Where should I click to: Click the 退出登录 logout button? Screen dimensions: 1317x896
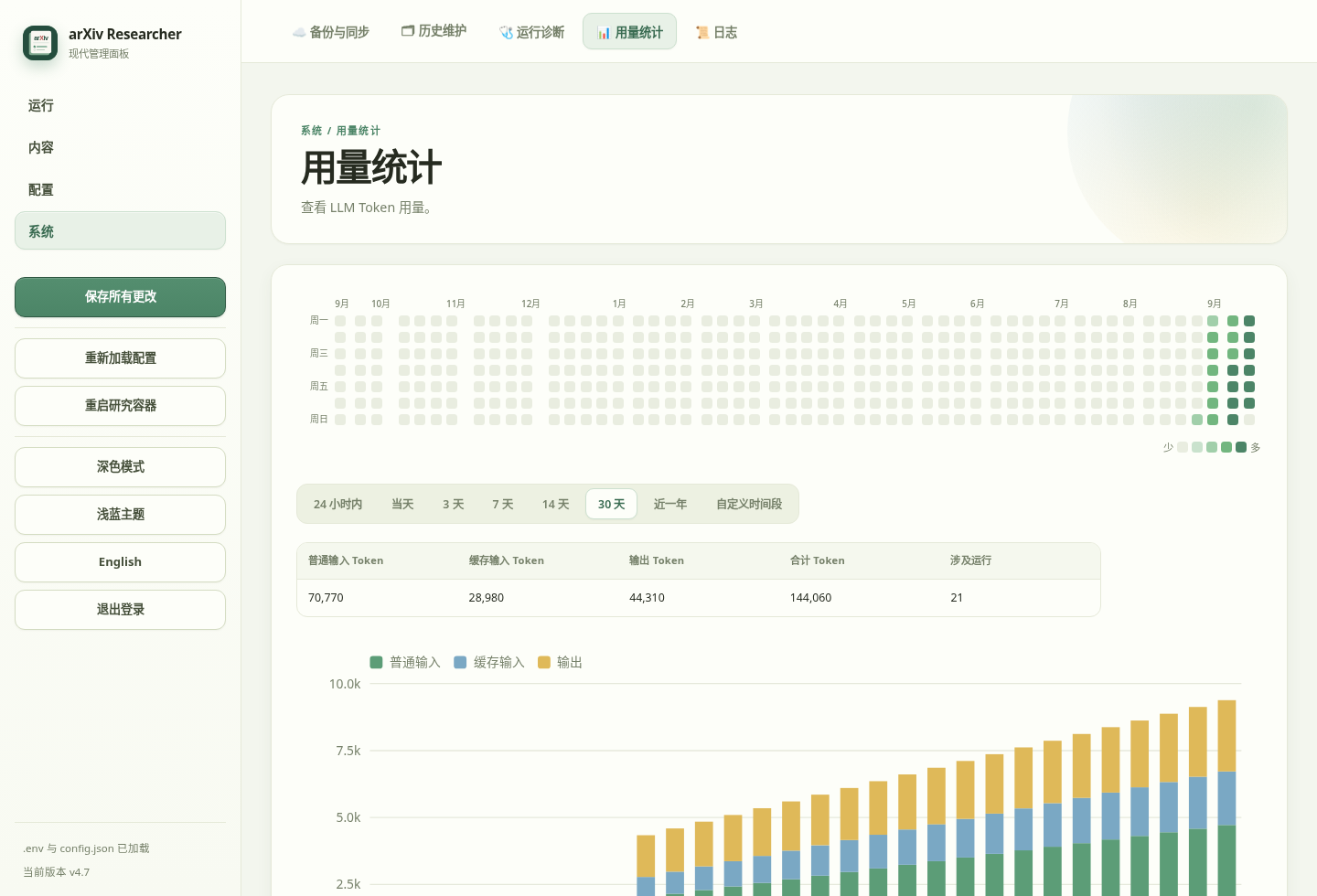120,610
